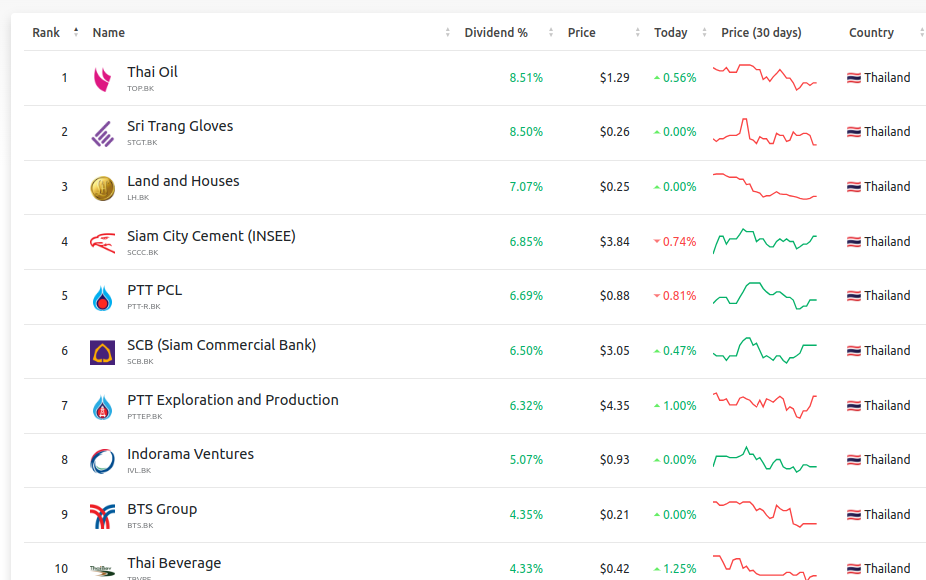The width and height of the screenshot is (926, 580).
Task: Click the Indorama Ventures logo icon
Action: click(102, 461)
